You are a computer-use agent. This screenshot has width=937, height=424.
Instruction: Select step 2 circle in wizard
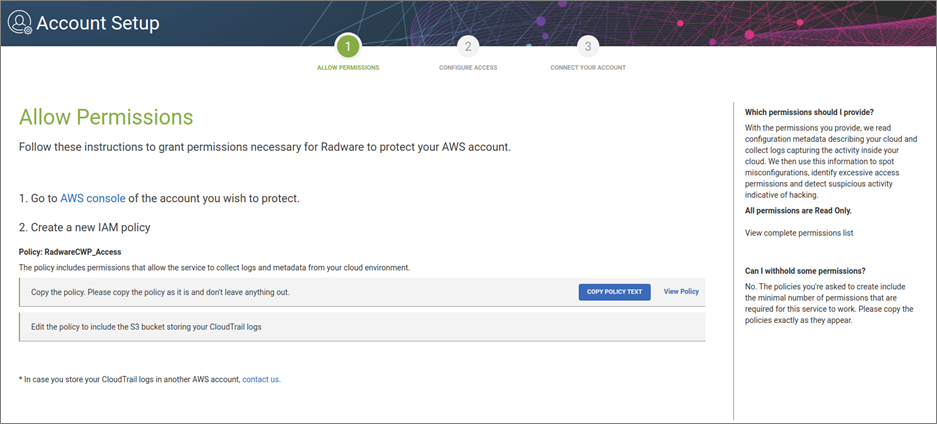[x=468, y=46]
